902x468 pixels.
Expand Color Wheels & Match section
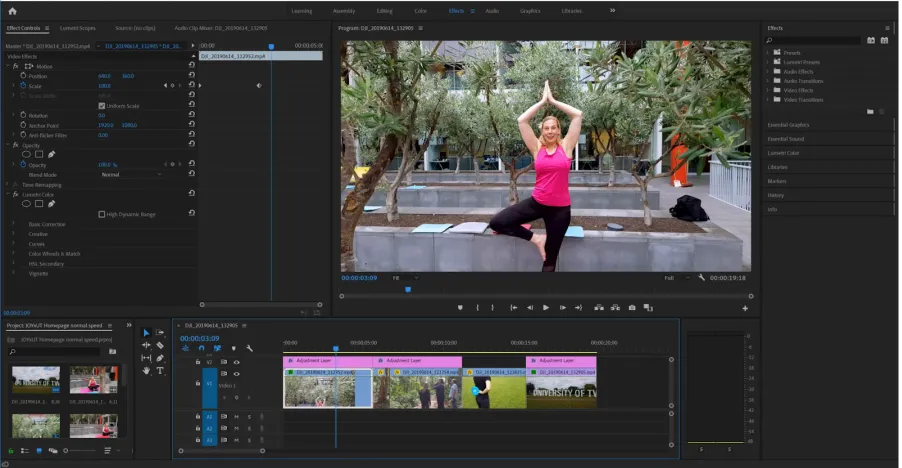point(13,254)
